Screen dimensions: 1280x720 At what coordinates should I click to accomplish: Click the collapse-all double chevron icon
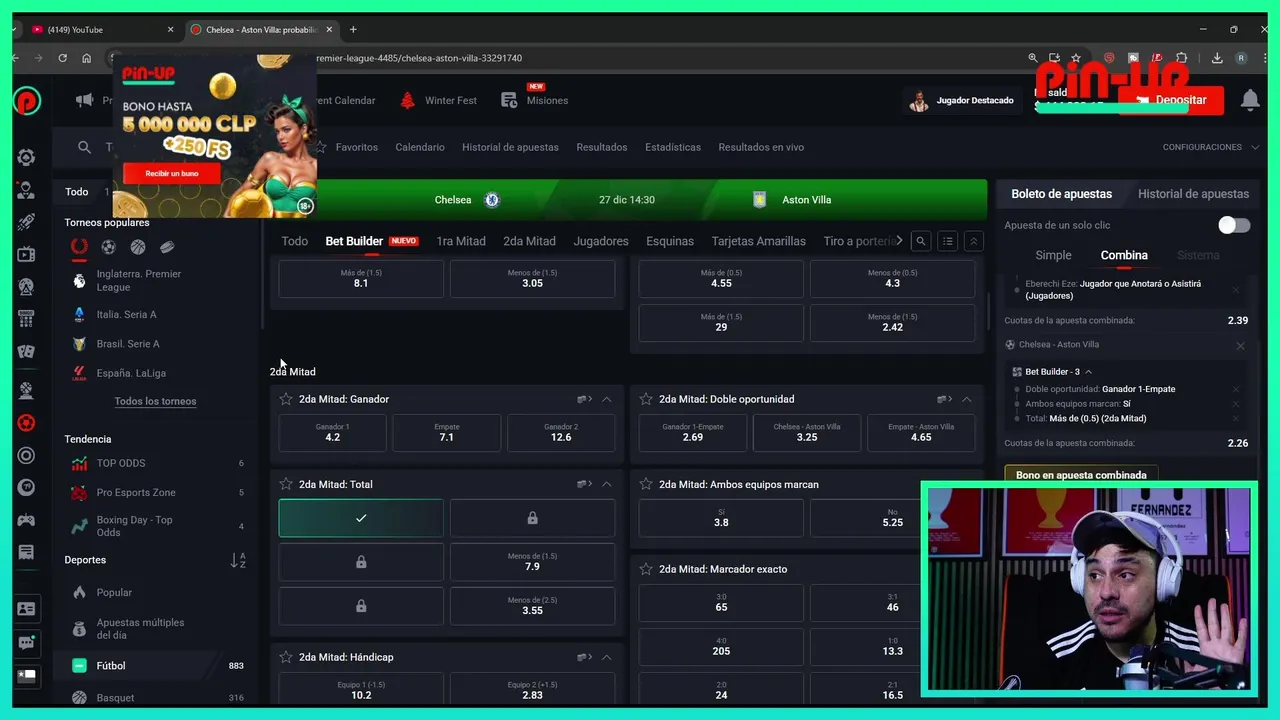973,241
